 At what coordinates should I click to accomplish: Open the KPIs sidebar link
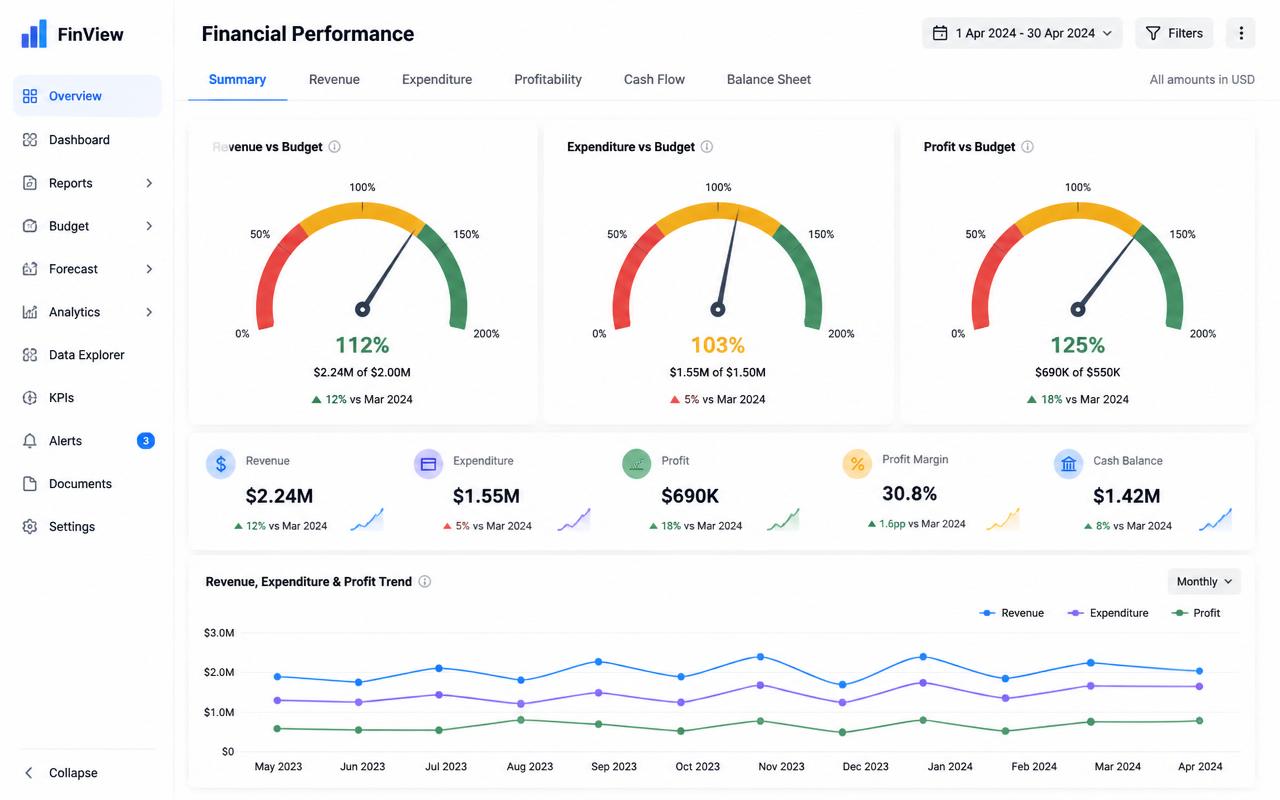click(x=87, y=398)
